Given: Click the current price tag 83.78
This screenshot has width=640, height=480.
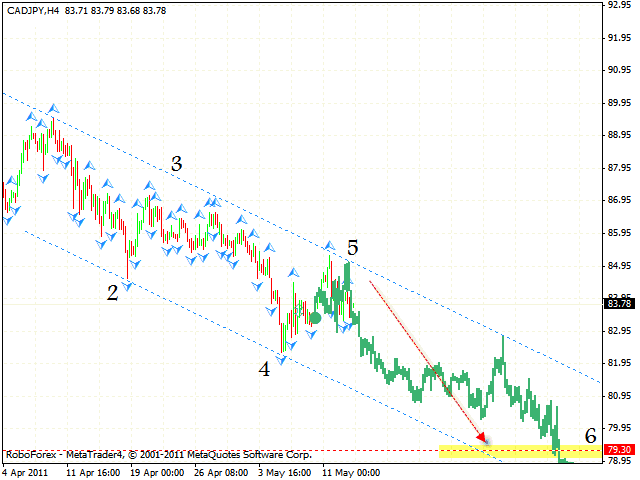Looking at the screenshot, I should pos(619,304).
